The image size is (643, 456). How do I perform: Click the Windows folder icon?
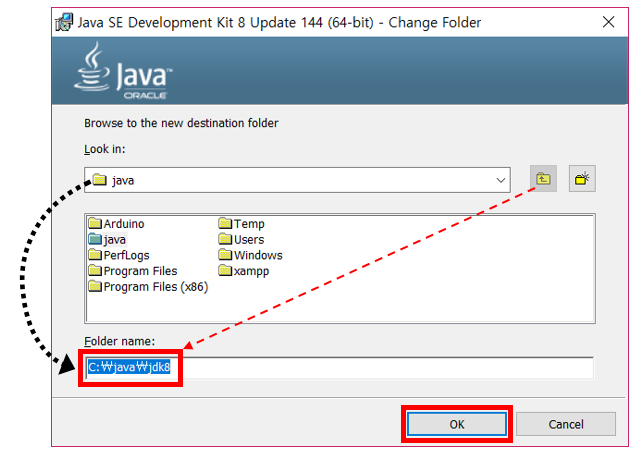pos(225,255)
